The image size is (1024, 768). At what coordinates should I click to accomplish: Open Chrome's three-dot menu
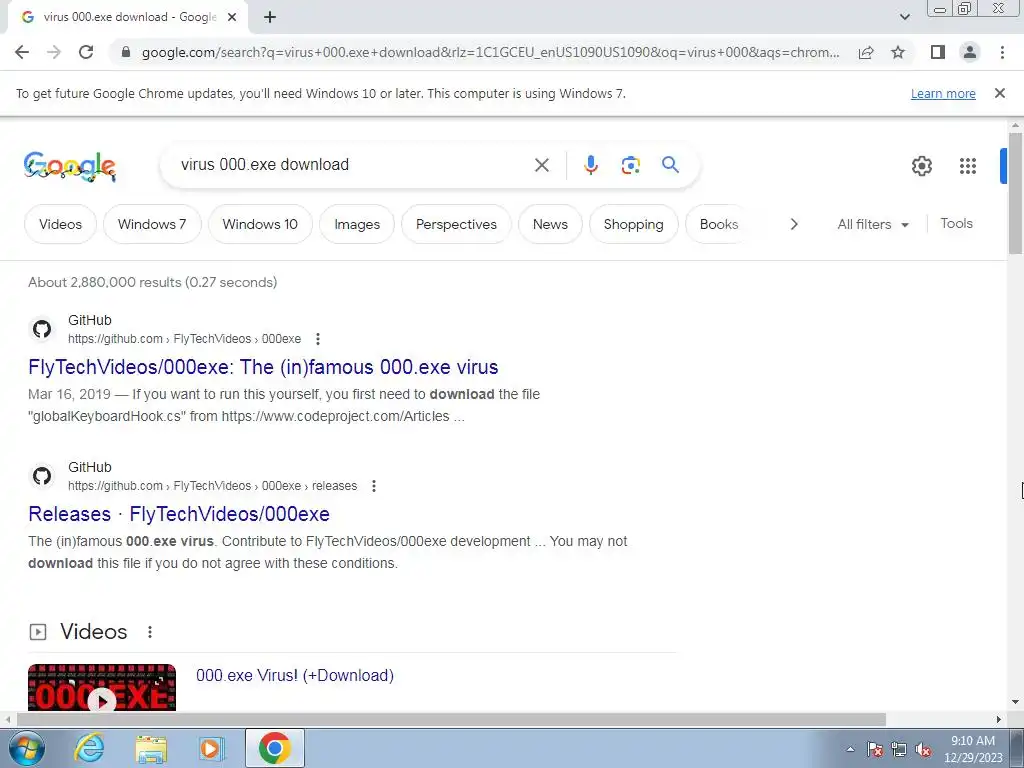(x=1002, y=52)
